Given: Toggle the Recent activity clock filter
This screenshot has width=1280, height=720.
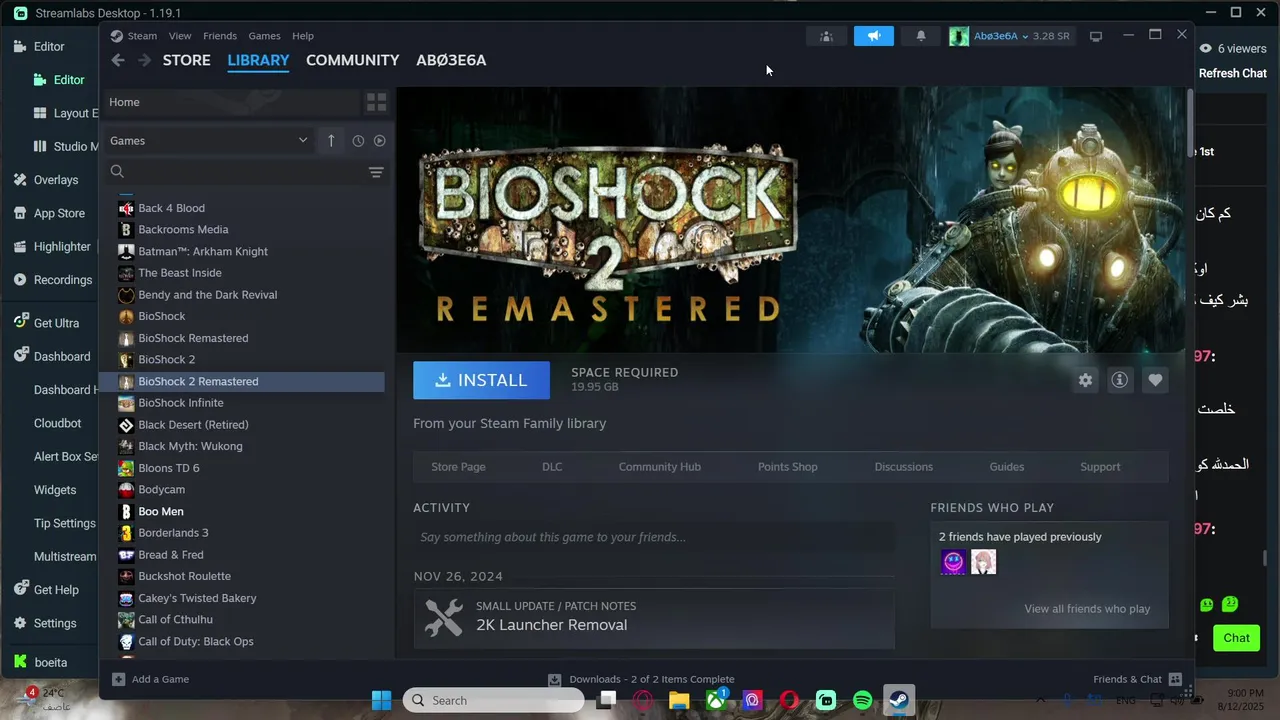Looking at the screenshot, I should coord(358,141).
